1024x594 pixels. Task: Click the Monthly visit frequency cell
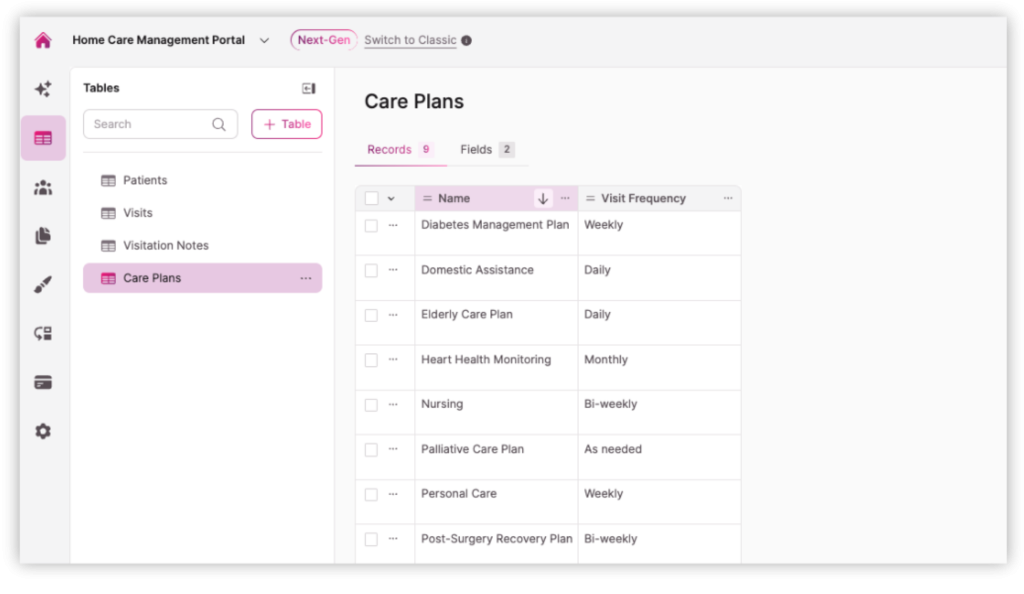click(x=660, y=367)
